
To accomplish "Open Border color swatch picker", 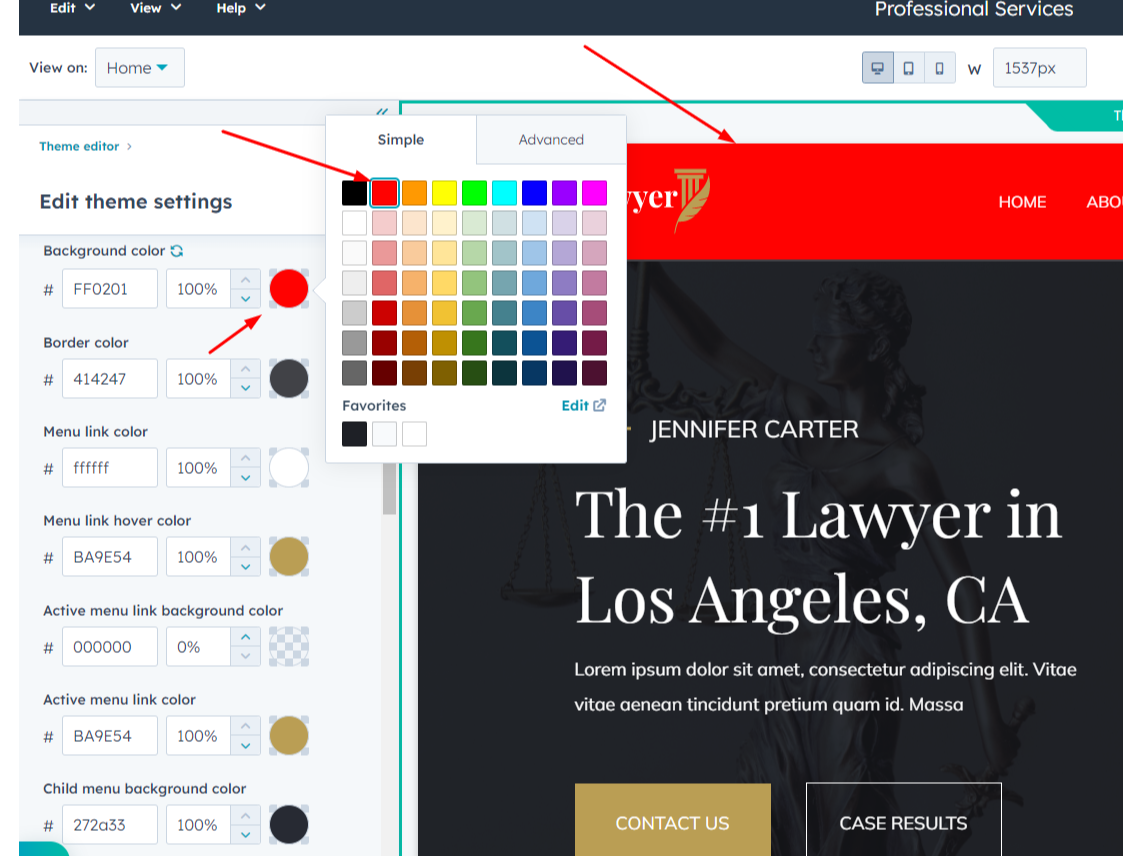I will click(x=288, y=378).
